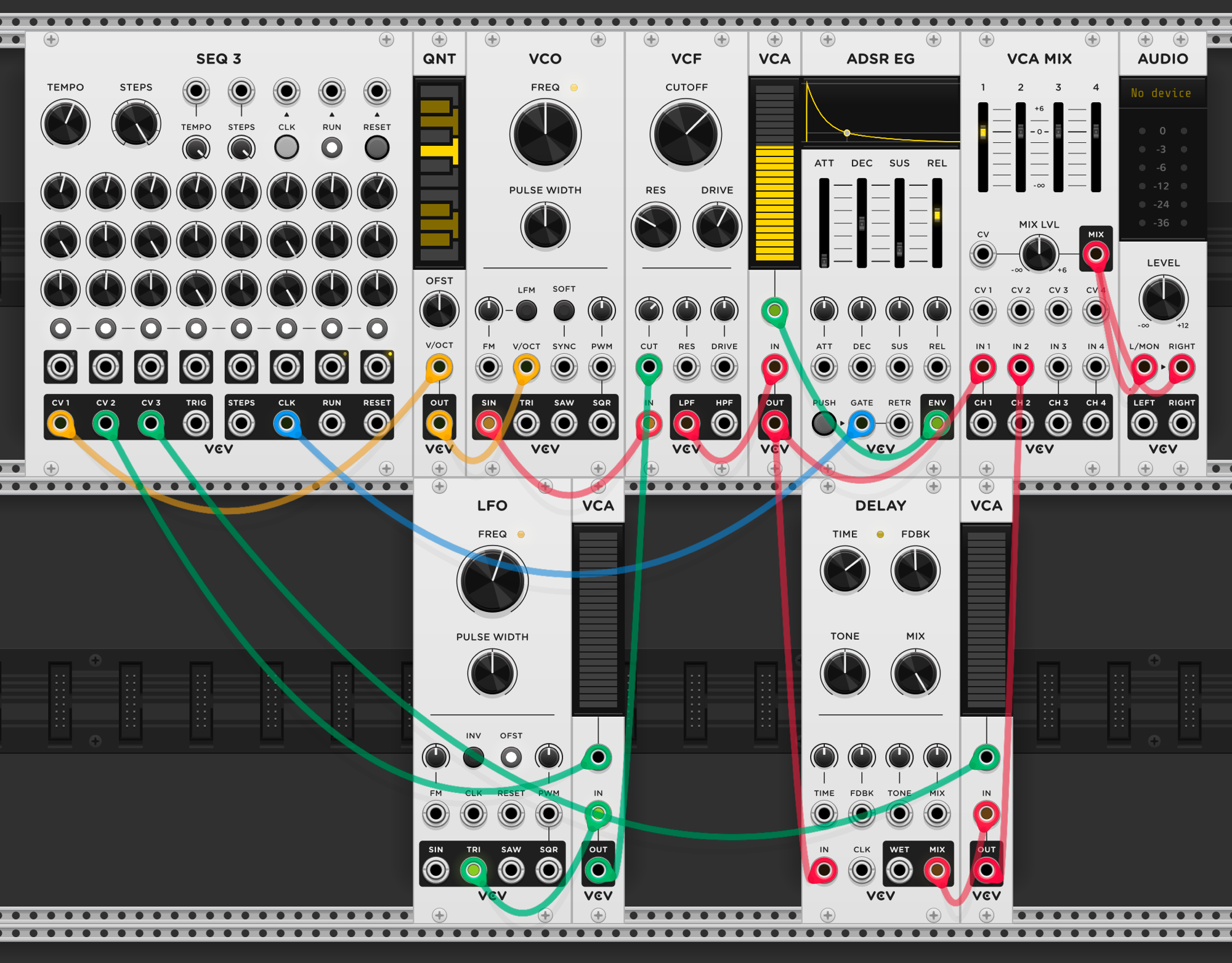This screenshot has width=1232, height=963.
Task: Toggle the VCO SOFT sync switch
Action: (564, 310)
